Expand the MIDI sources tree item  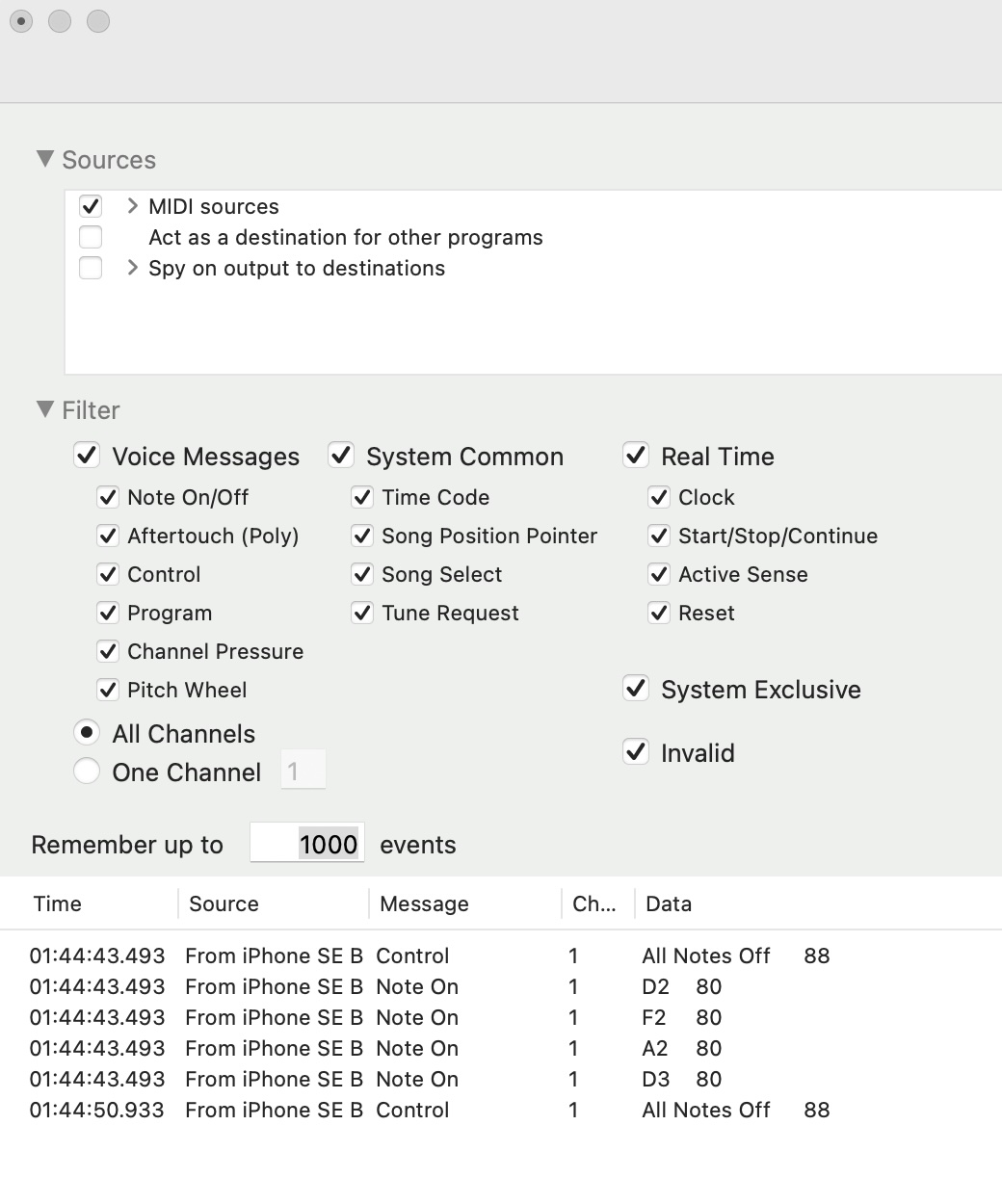pyautogui.click(x=133, y=206)
